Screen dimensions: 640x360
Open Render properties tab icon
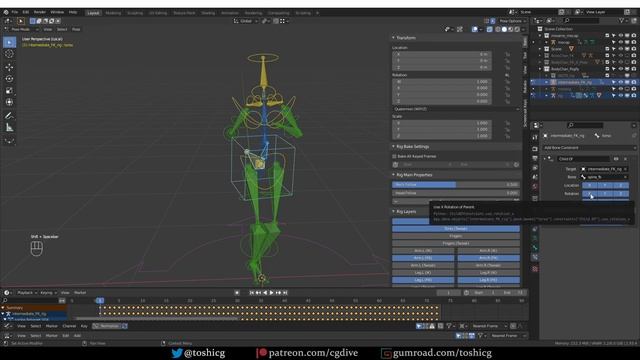pos(535,149)
